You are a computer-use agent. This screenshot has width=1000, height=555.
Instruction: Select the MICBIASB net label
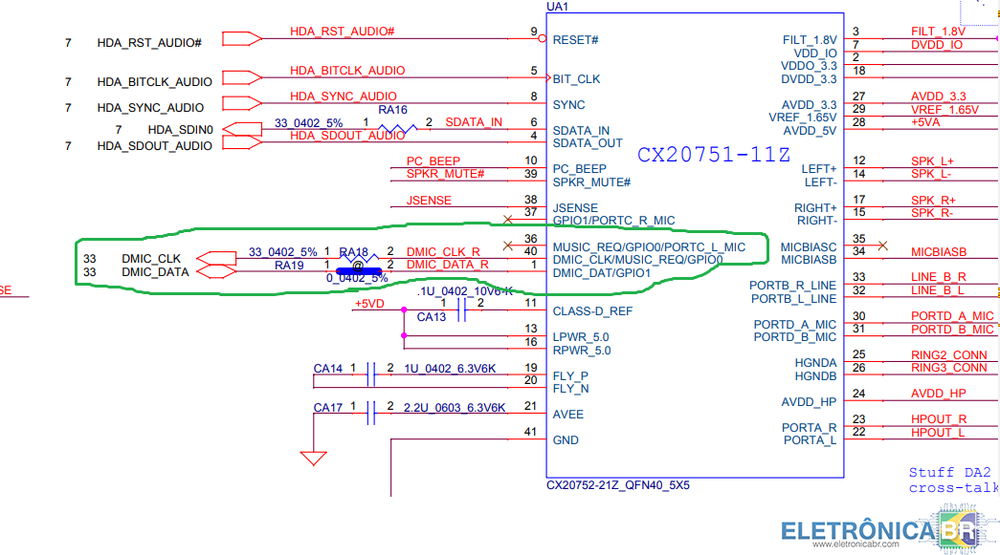[938, 252]
